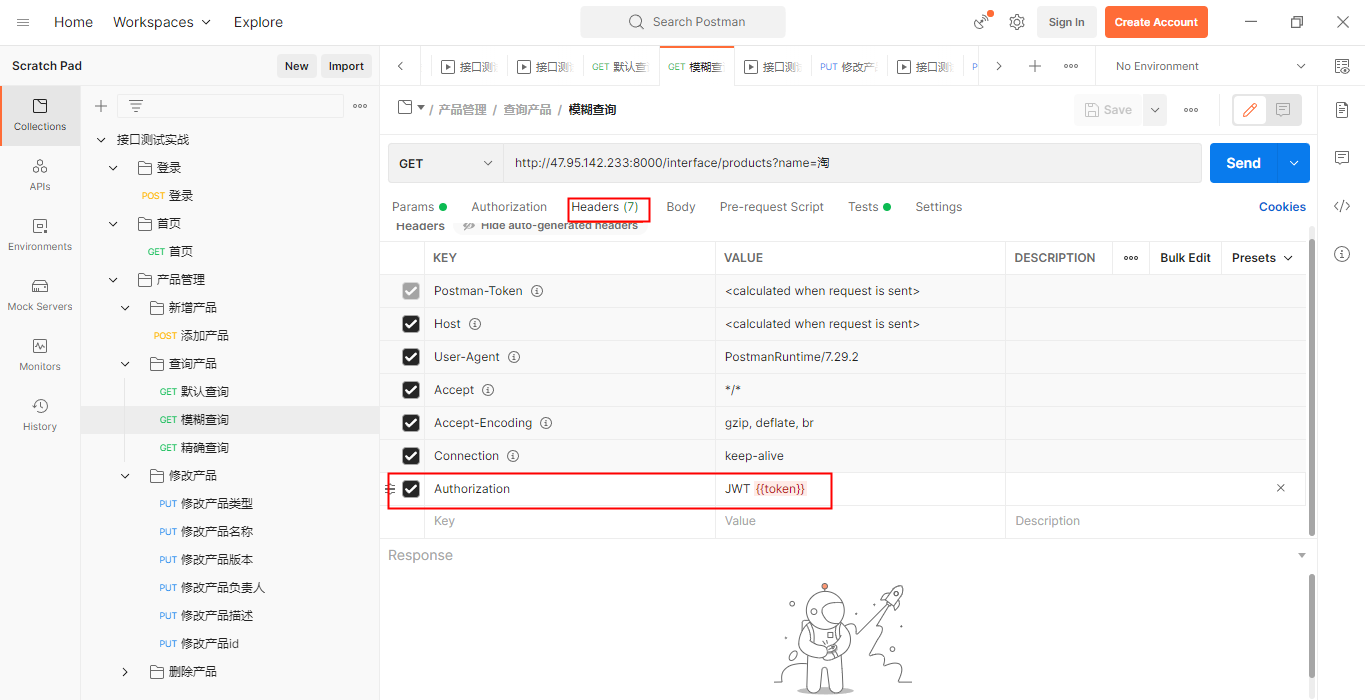1365x700 pixels.
Task: Open the capture requests satellite icon
Action: coord(981,22)
